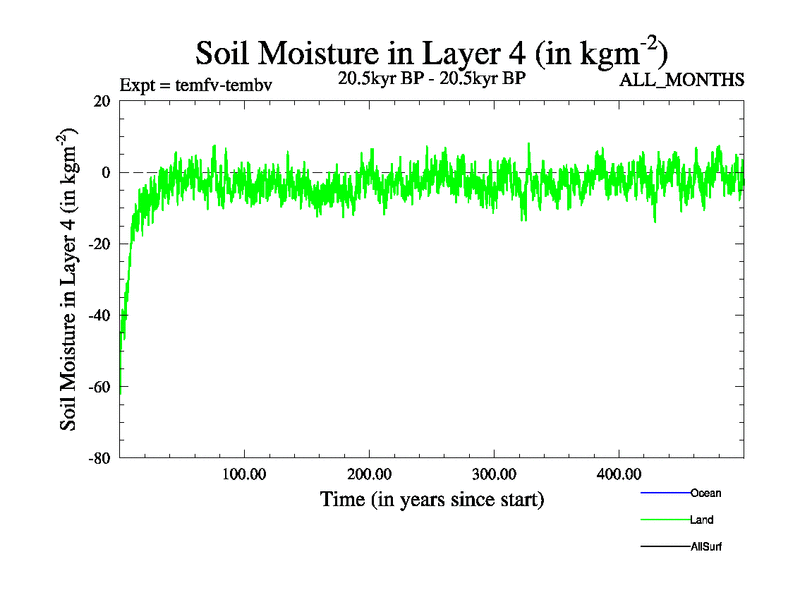
Task: Click the green Land legend line
Action: tap(664, 520)
